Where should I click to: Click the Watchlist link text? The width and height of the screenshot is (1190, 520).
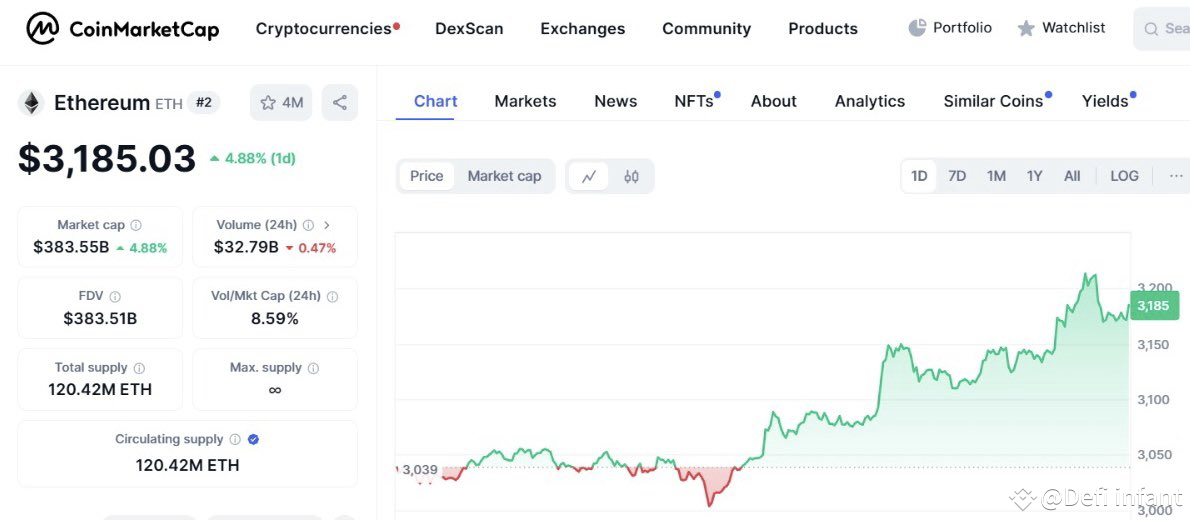pos(1074,28)
